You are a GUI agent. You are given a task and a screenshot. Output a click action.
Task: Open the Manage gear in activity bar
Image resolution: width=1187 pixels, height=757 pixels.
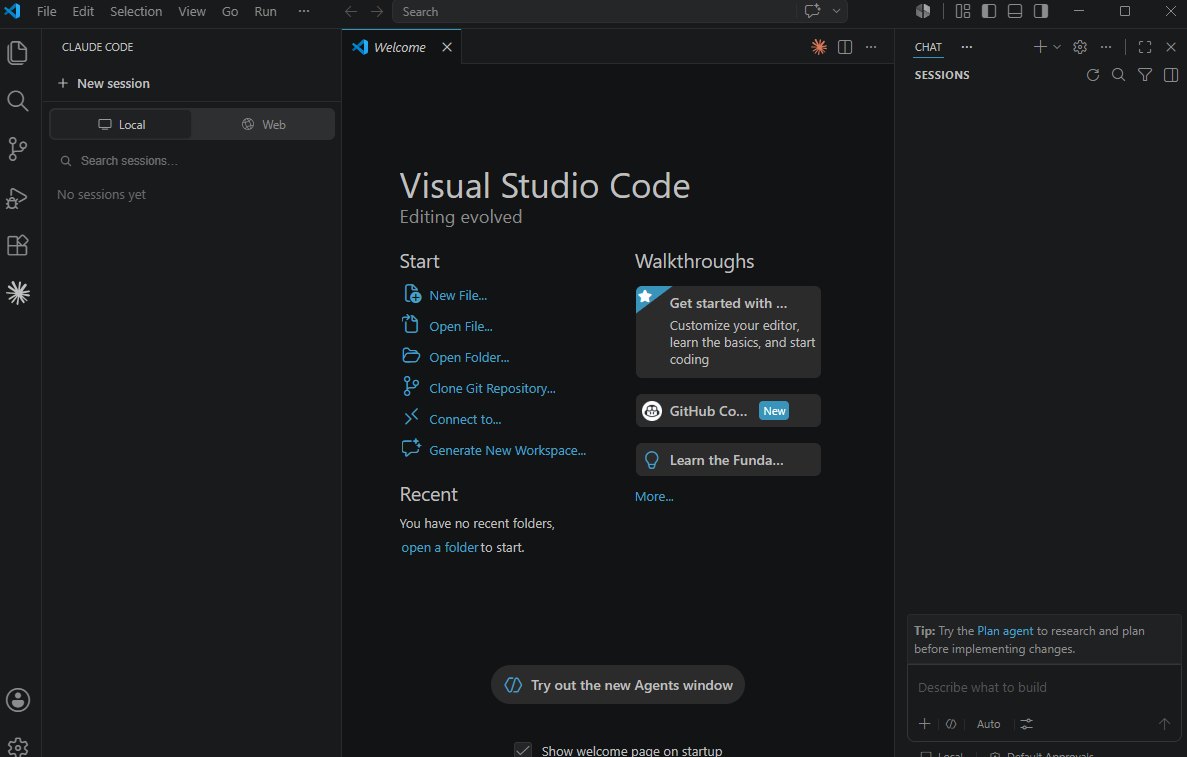coord(17,747)
